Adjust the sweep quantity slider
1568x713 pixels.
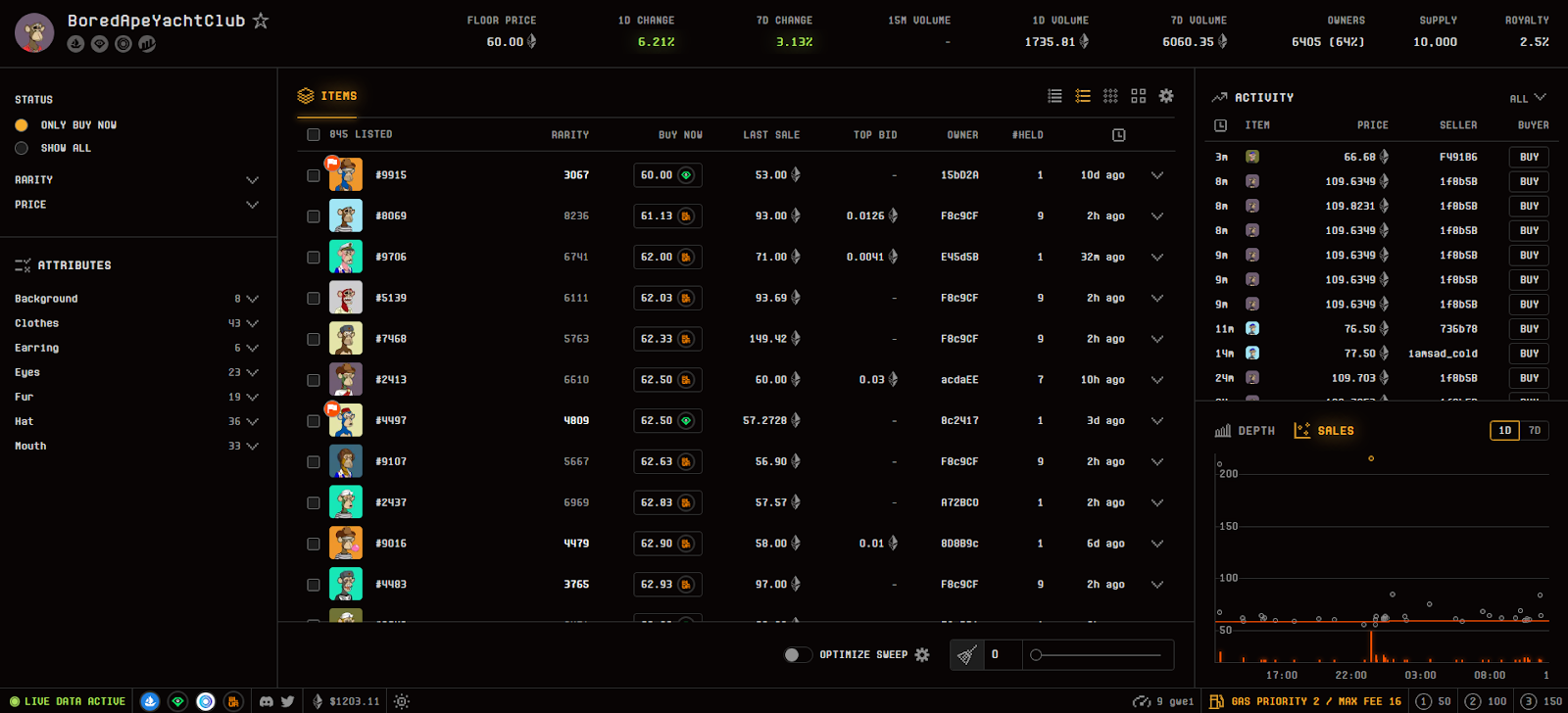pos(1098,654)
